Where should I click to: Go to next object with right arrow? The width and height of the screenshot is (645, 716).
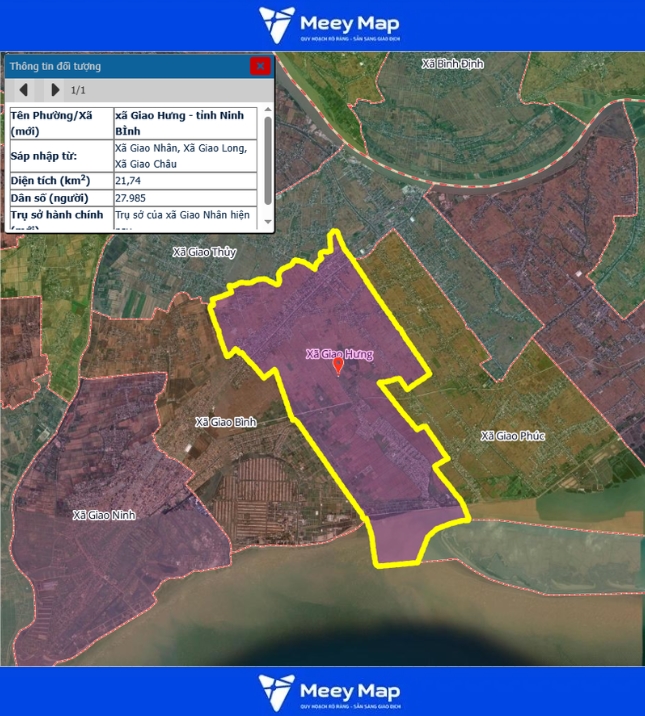pos(55,90)
